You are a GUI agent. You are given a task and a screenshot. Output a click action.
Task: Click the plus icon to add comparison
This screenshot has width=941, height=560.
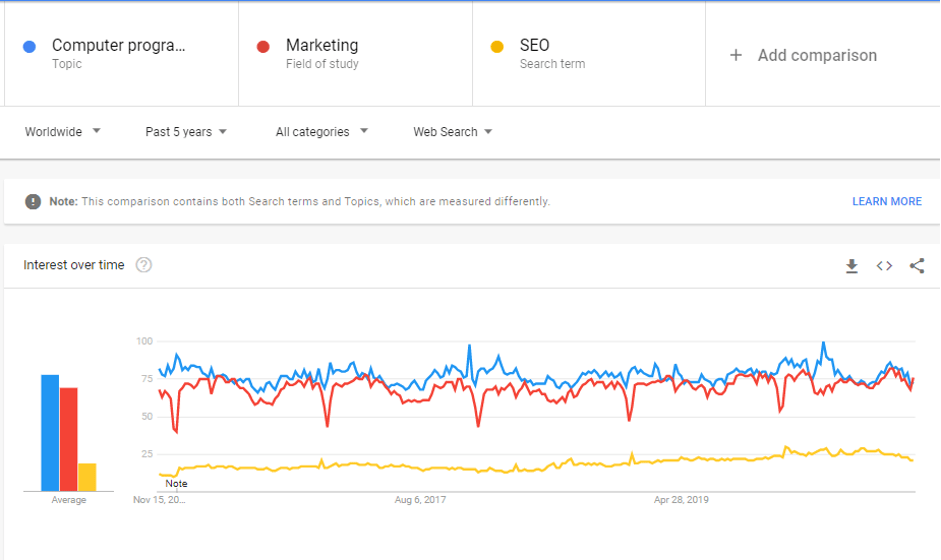coord(736,56)
